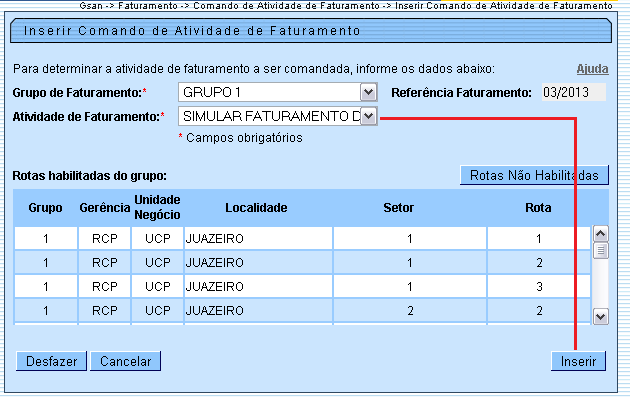Click the Rotas habilitadas do grupo label
Screen dimensions: 630x398
pyautogui.click(x=90, y=176)
